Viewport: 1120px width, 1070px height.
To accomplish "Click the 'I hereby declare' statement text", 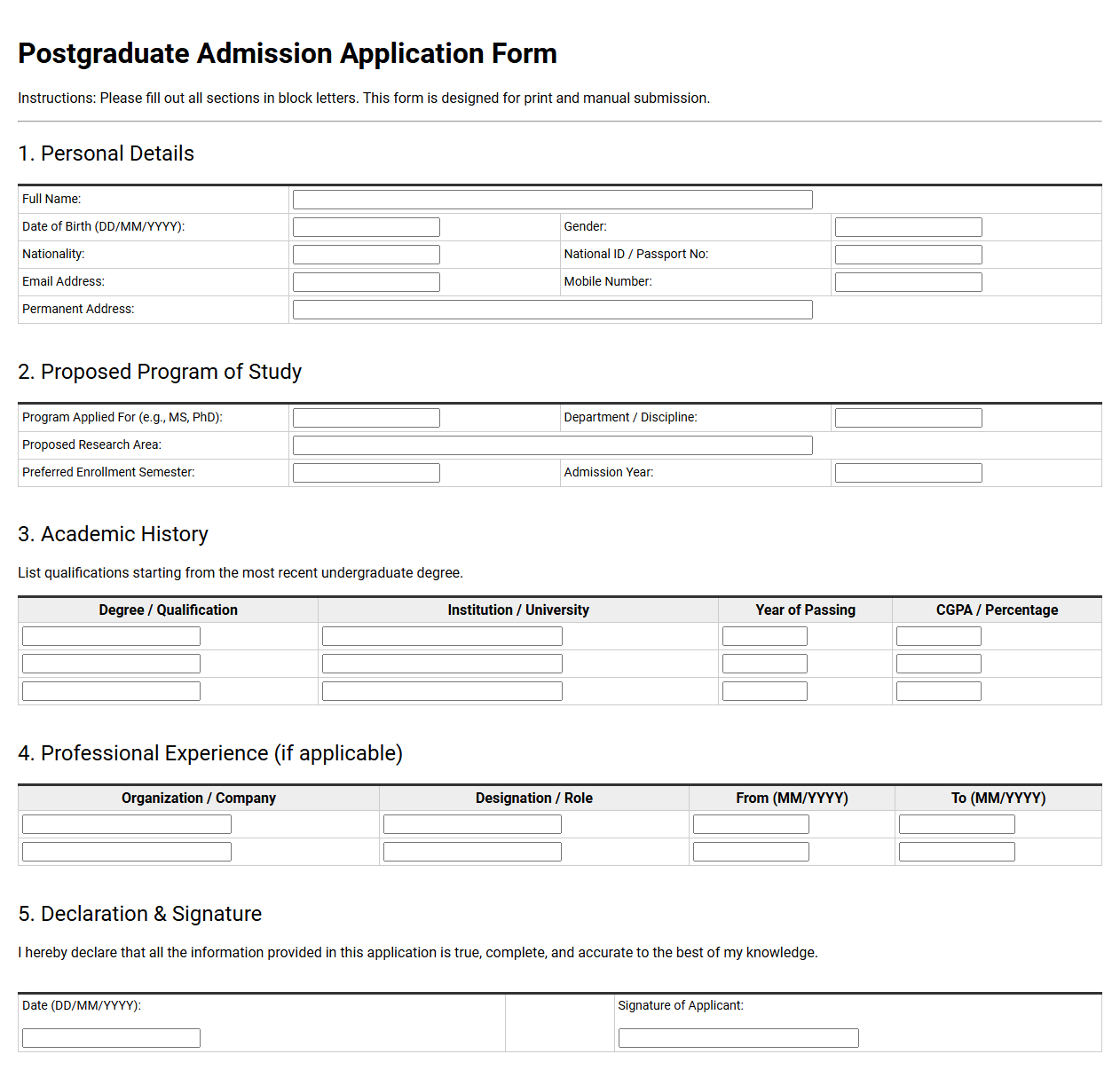I will click(x=418, y=953).
